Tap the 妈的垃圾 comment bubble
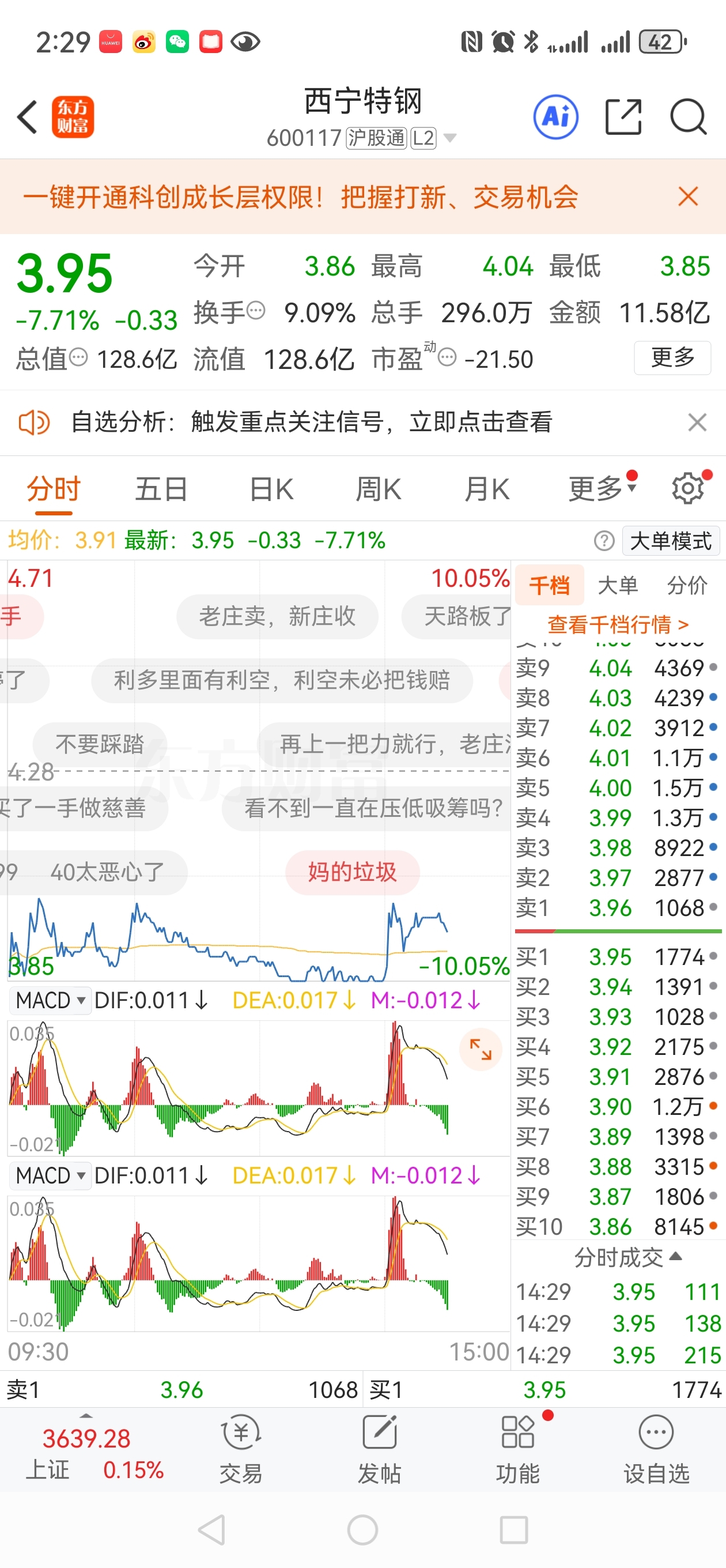The height and width of the screenshot is (1568, 726). coord(353,872)
